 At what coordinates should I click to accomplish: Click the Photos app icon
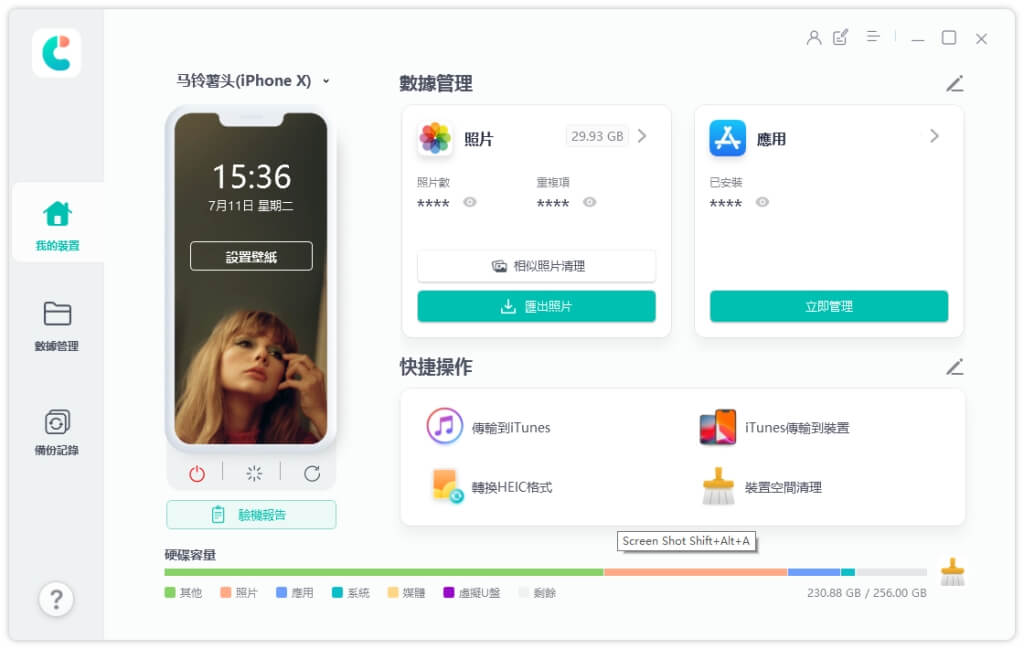[435, 138]
